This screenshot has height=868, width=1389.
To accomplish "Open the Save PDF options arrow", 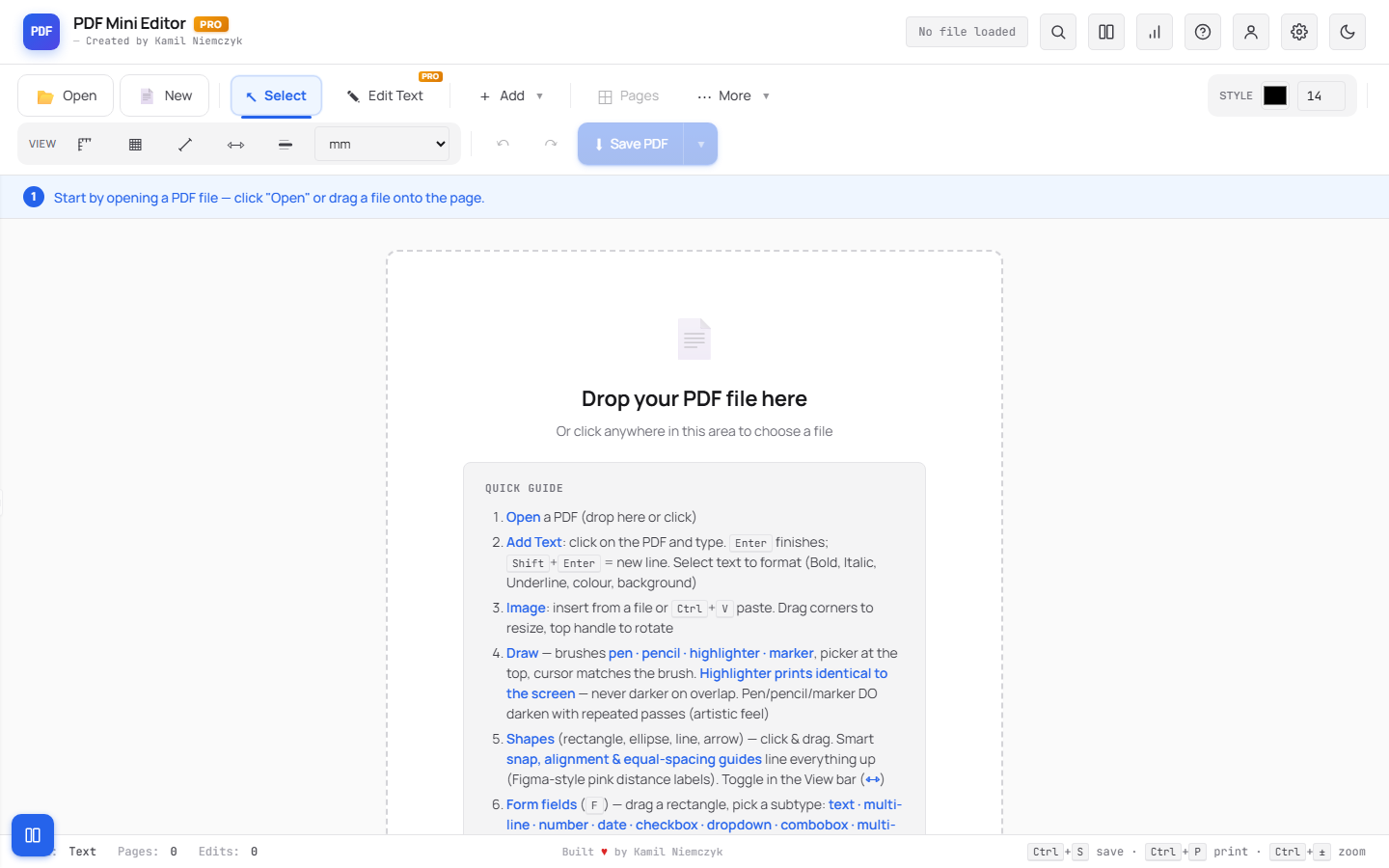I will pos(701,144).
